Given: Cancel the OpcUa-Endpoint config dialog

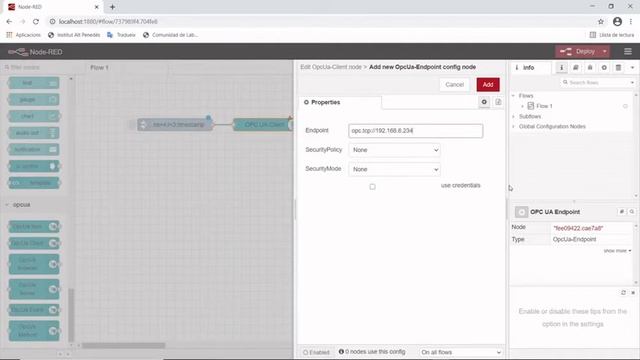Looking at the screenshot, I should (454, 84).
